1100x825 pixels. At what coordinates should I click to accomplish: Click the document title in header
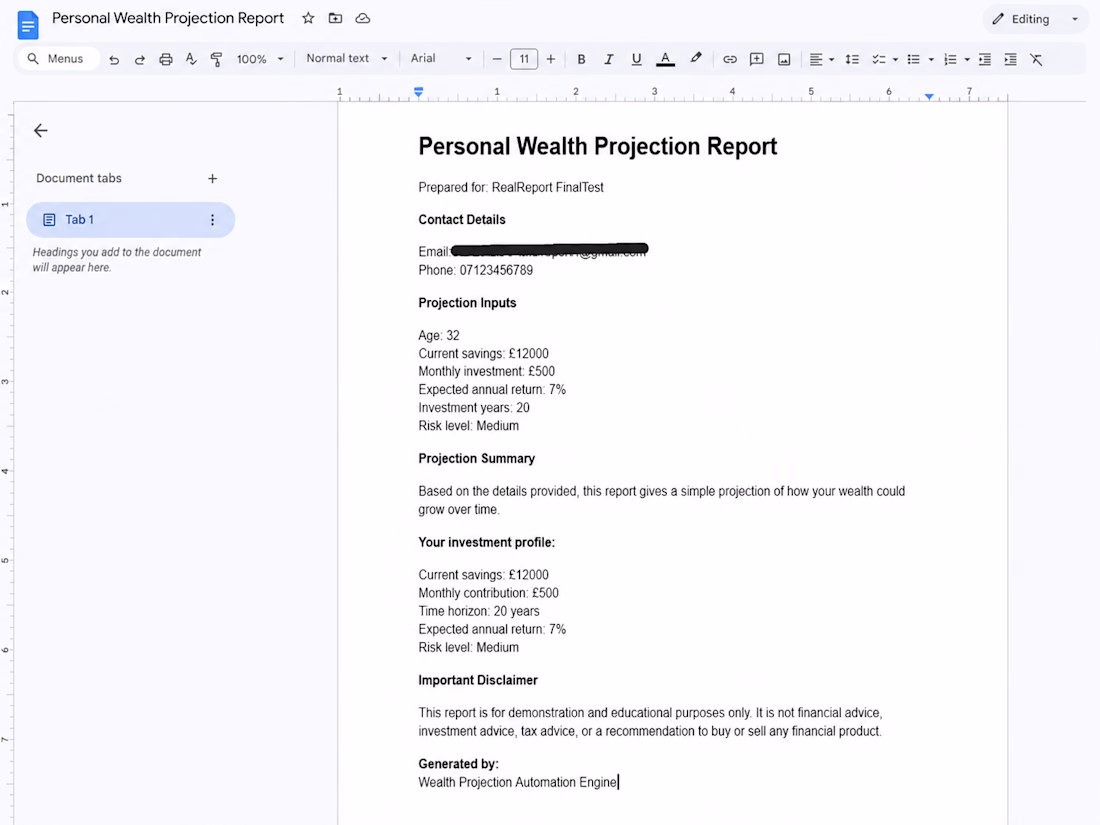pos(168,18)
